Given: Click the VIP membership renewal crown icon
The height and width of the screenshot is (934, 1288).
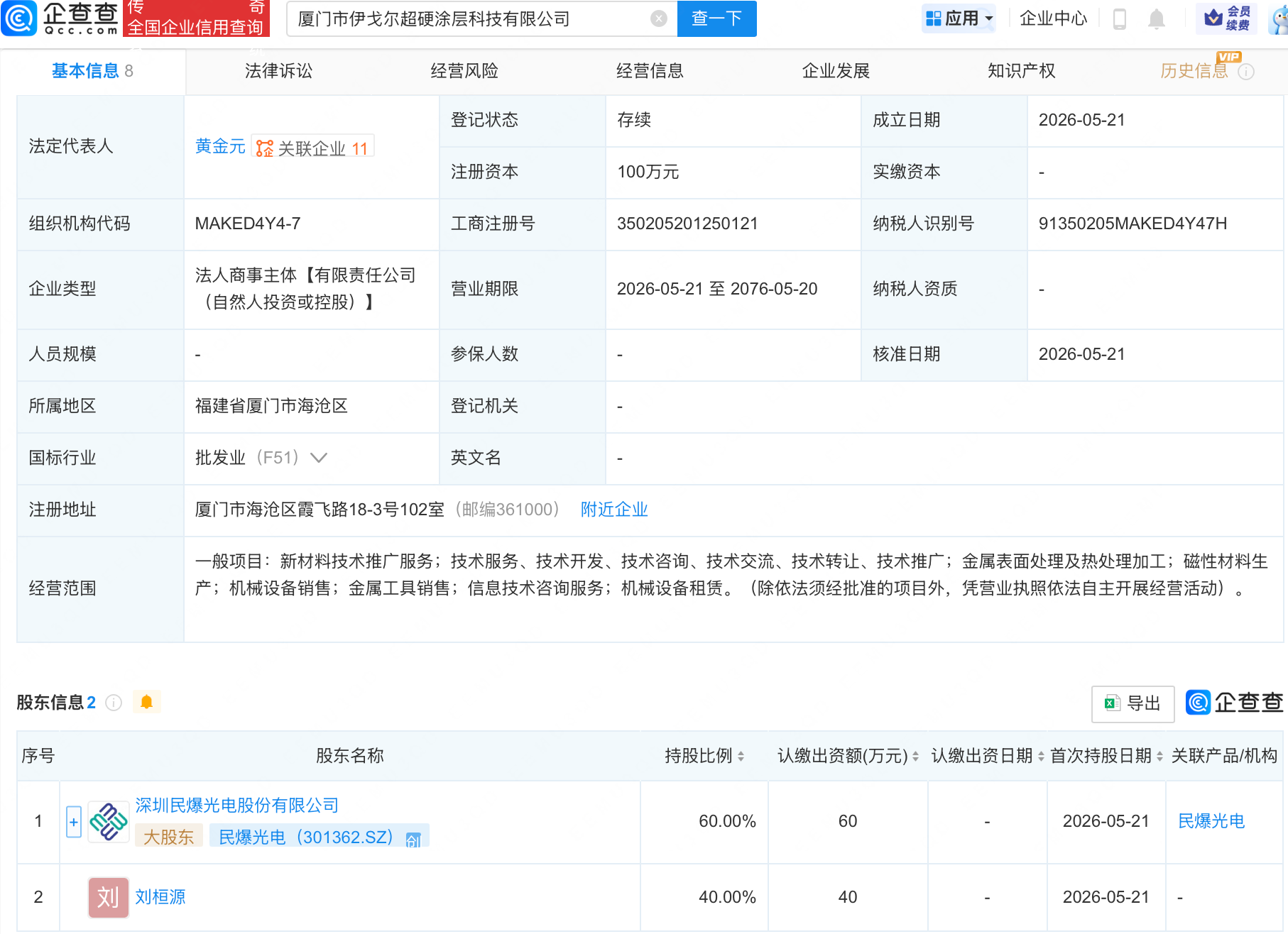Looking at the screenshot, I should [x=1213, y=17].
